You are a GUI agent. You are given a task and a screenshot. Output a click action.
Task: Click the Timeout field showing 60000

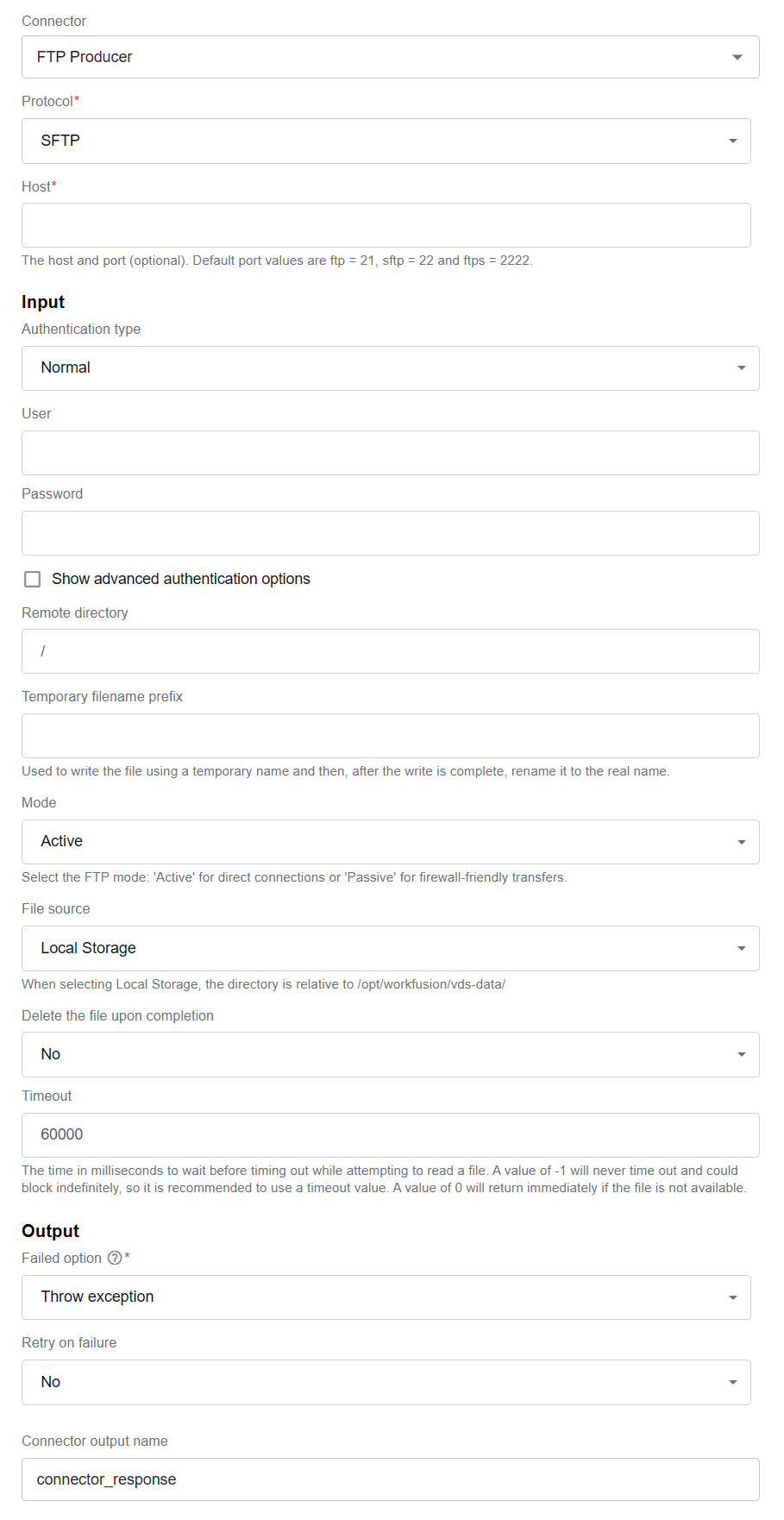click(x=391, y=1135)
